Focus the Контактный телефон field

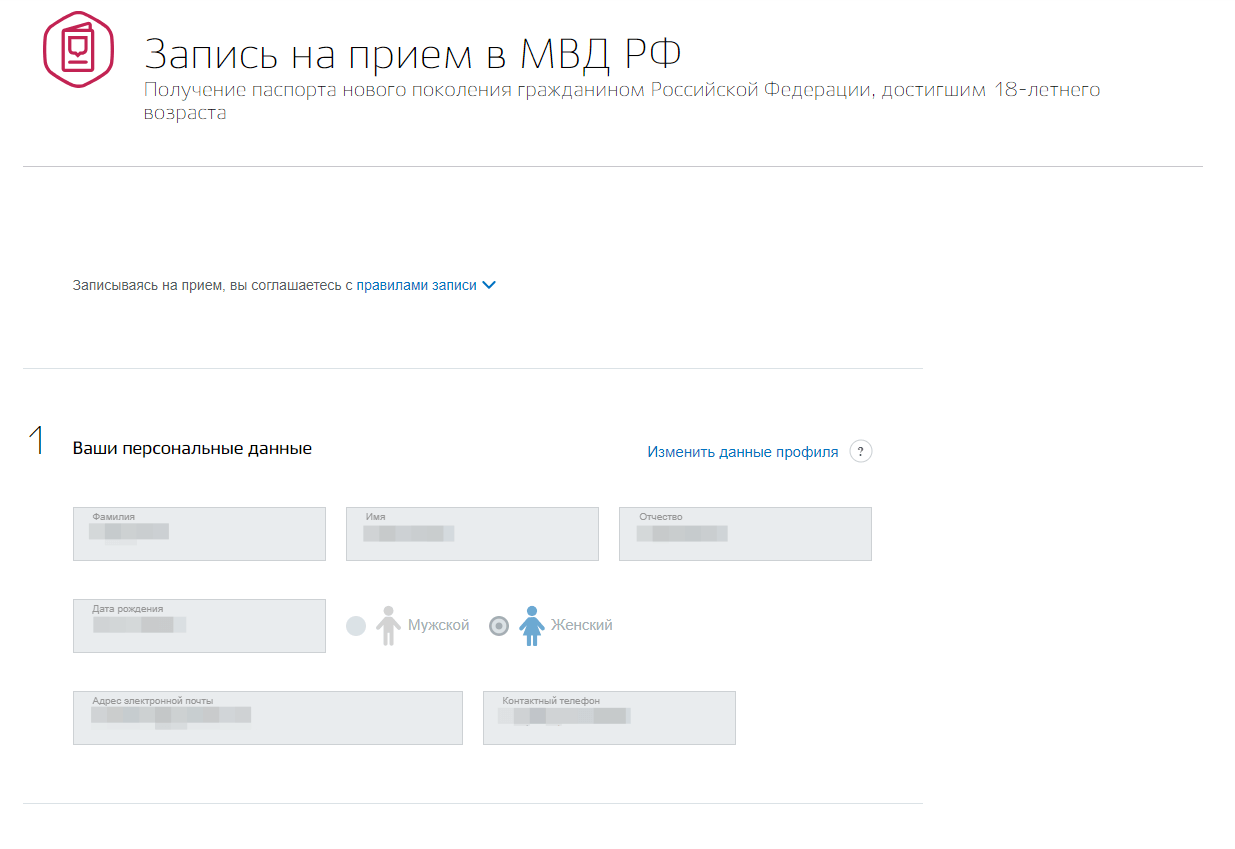[609, 718]
